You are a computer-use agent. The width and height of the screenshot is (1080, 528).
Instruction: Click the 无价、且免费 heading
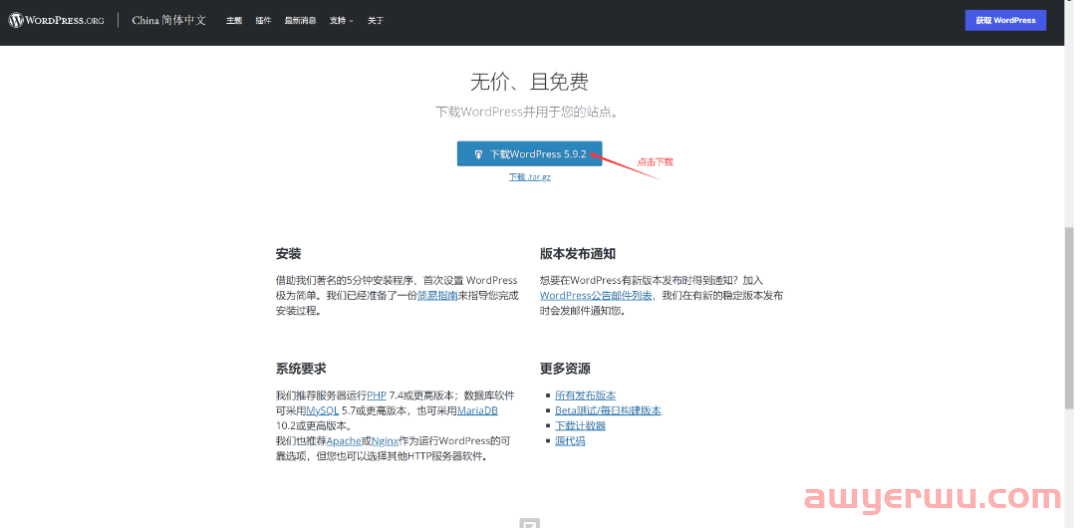click(x=530, y=83)
